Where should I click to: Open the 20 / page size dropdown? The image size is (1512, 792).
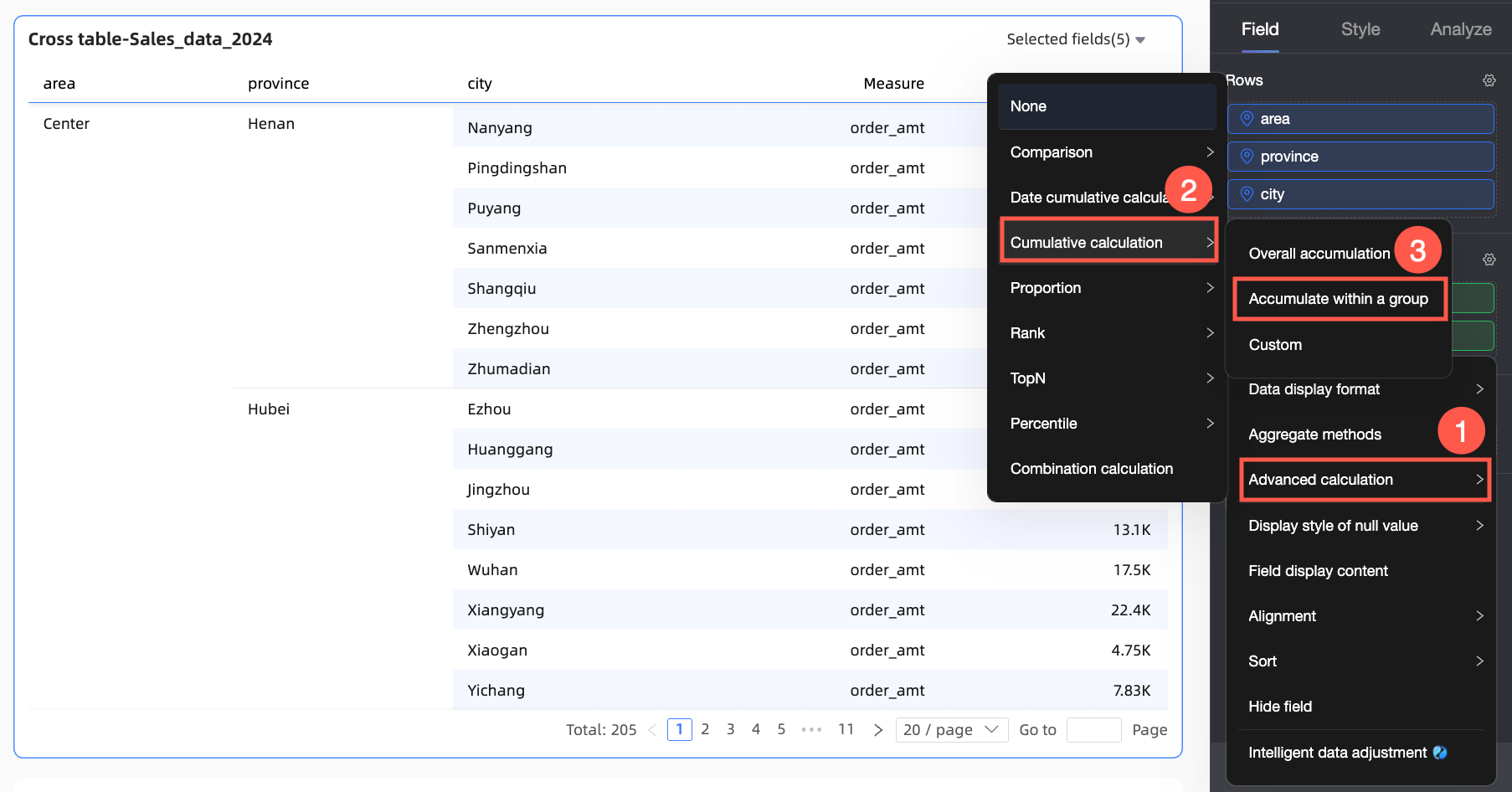click(952, 730)
